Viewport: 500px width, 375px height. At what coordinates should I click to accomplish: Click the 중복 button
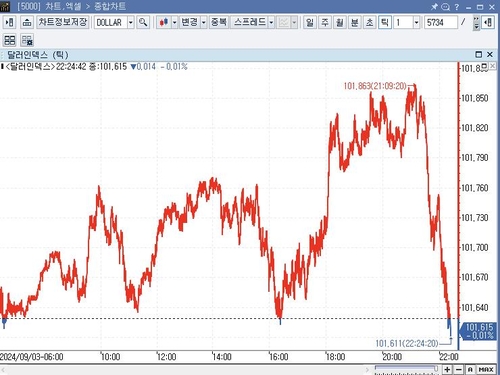(x=219, y=22)
